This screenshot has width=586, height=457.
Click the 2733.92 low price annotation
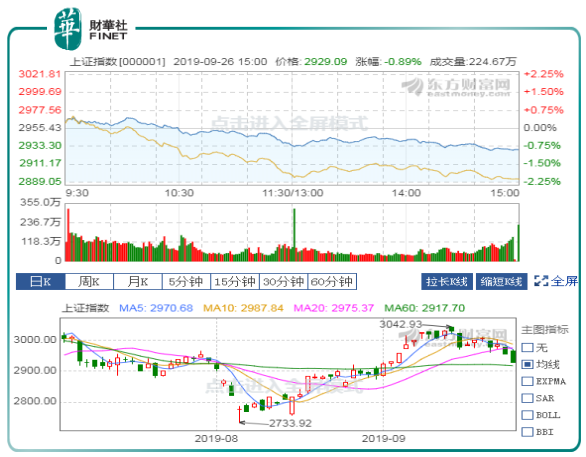(x=290, y=423)
